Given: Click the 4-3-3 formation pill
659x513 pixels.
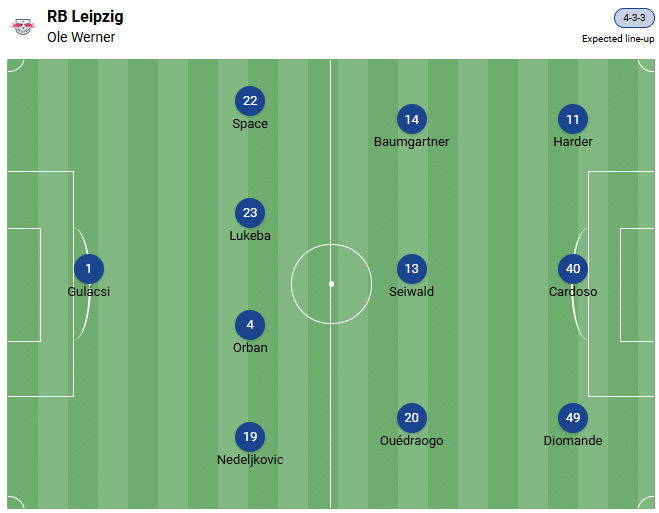Looking at the screenshot, I should click(x=634, y=19).
